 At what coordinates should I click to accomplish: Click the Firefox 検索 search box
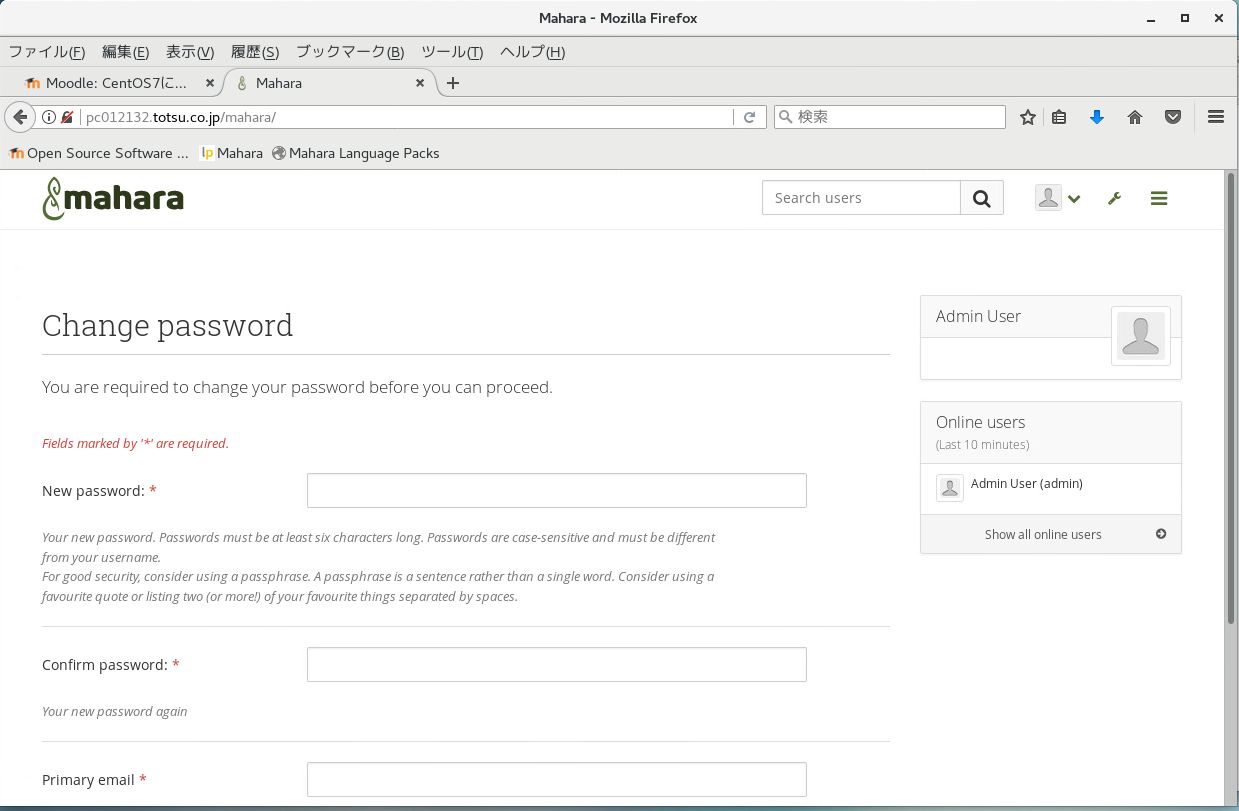click(890, 117)
